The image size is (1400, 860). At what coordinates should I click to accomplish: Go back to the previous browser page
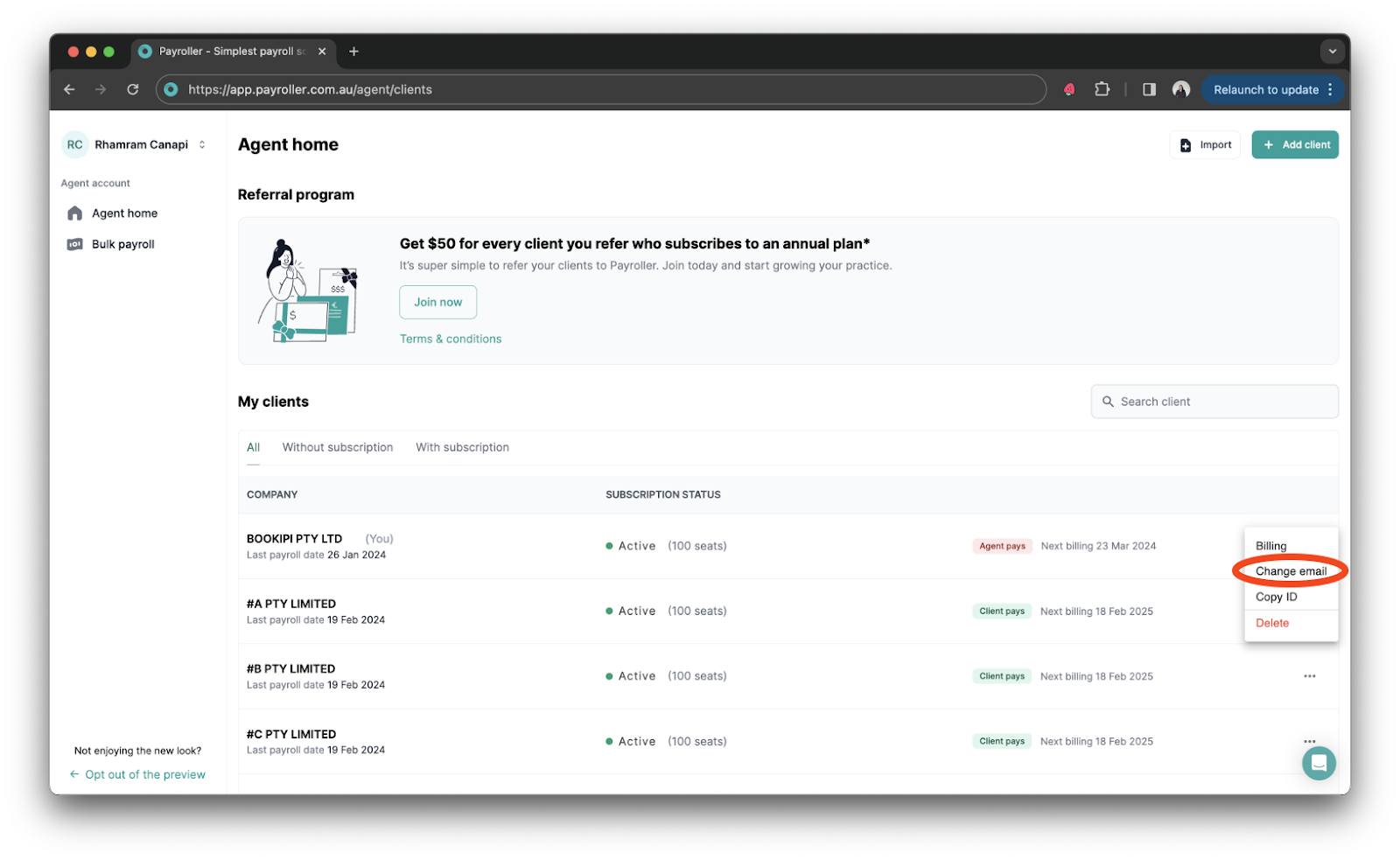pos(69,89)
